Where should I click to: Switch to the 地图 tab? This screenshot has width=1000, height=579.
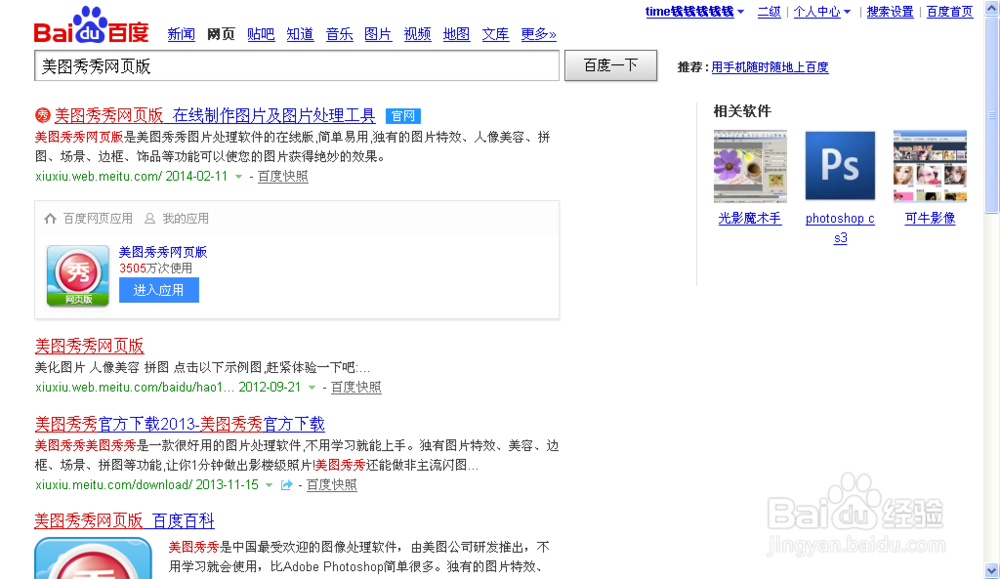coord(457,34)
